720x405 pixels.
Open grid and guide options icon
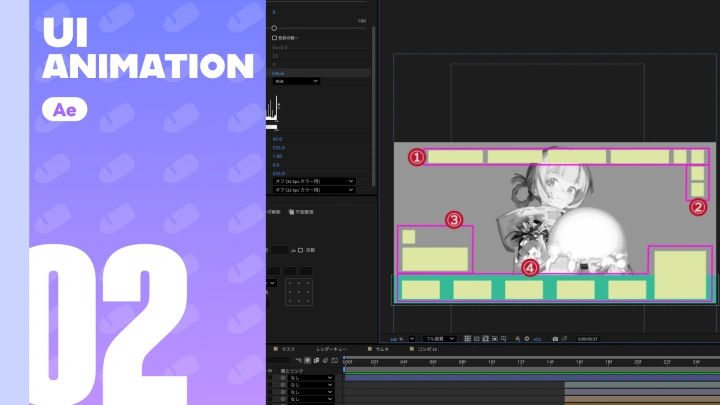504,339
